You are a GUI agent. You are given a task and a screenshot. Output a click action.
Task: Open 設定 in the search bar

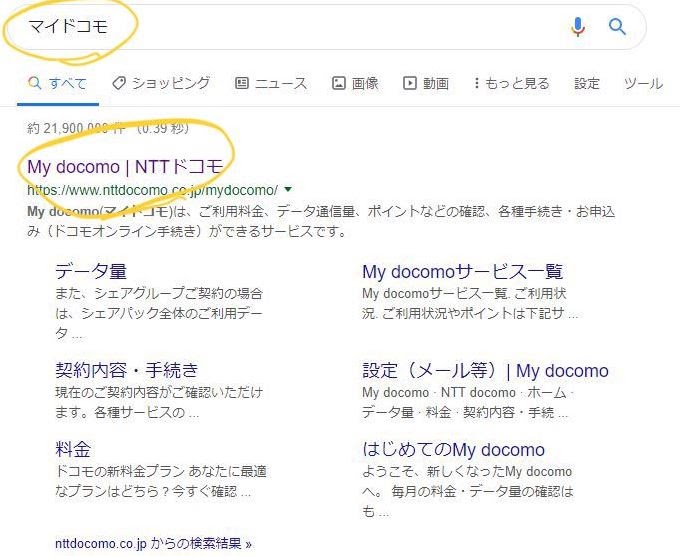(587, 83)
